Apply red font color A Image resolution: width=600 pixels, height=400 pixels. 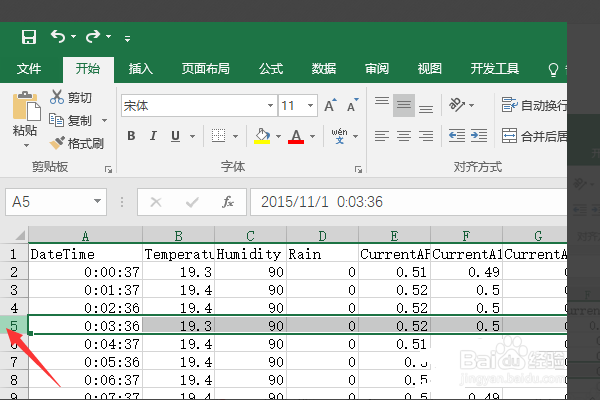296,136
